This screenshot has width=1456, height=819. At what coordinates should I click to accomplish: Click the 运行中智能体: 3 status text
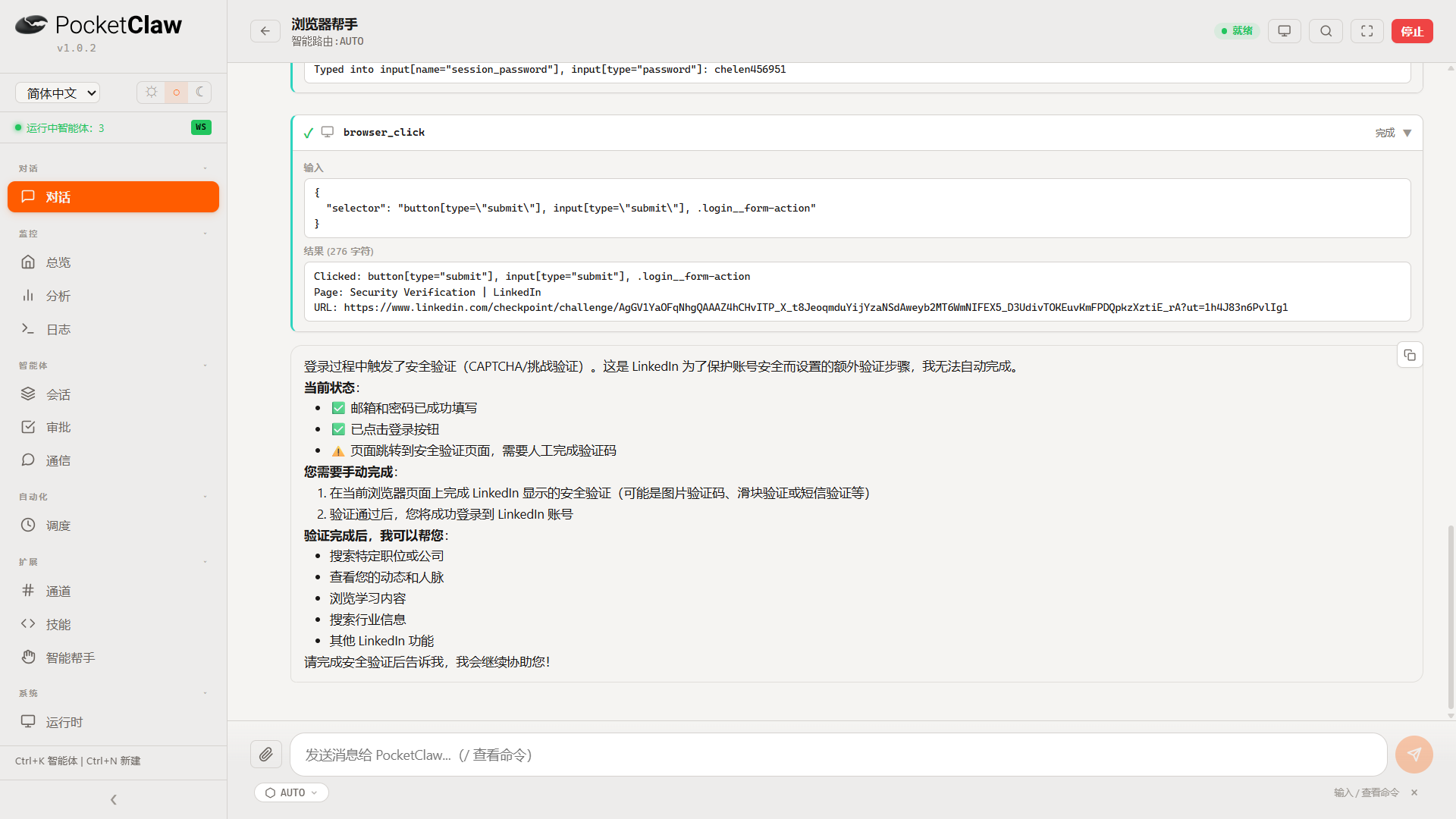[x=65, y=128]
